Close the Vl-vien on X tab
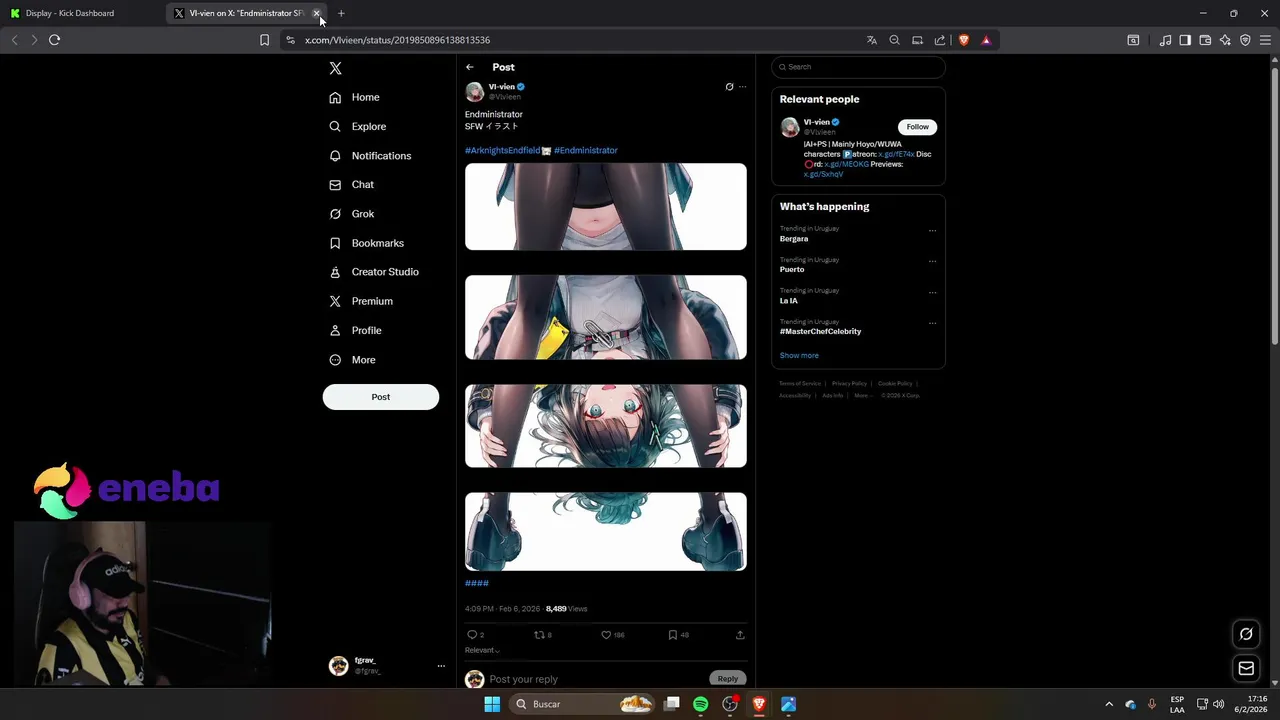This screenshot has height=720, width=1280. coord(316,13)
